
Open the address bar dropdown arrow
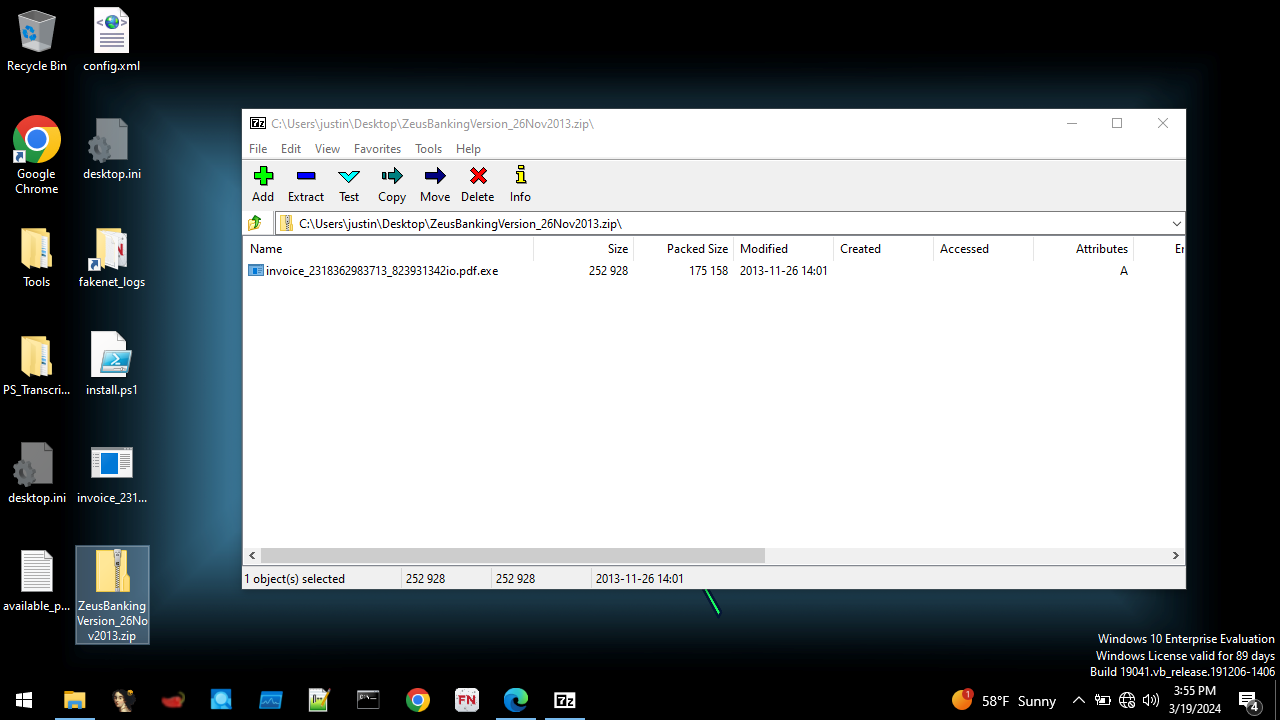(x=1176, y=223)
